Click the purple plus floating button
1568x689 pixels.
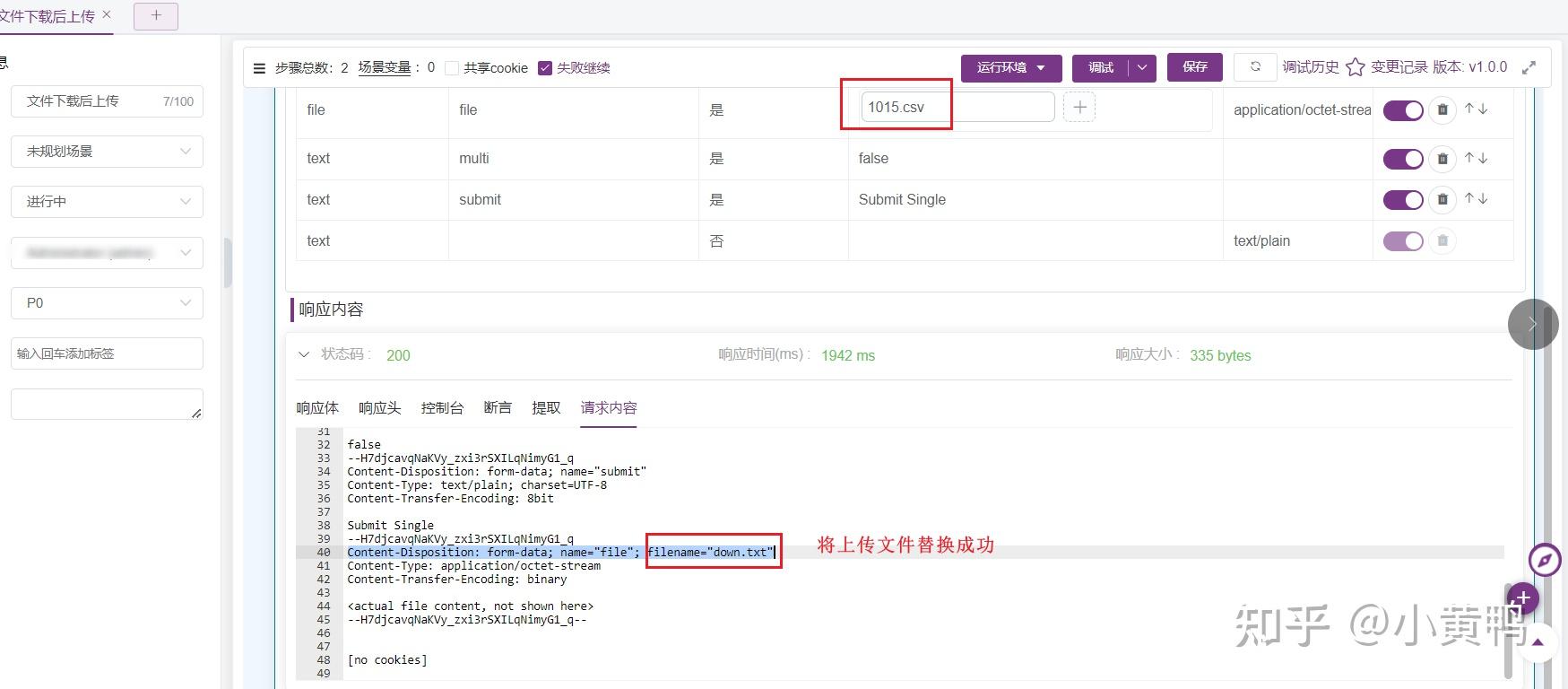point(1523,598)
